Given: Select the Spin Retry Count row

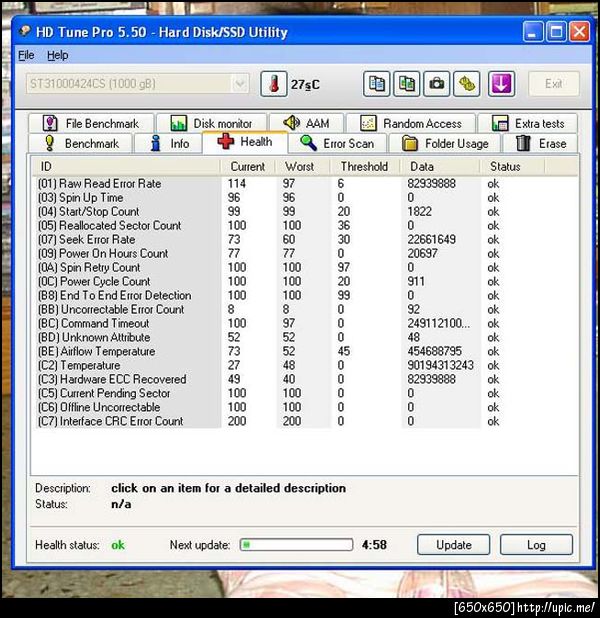Looking at the screenshot, I should 304,268.
